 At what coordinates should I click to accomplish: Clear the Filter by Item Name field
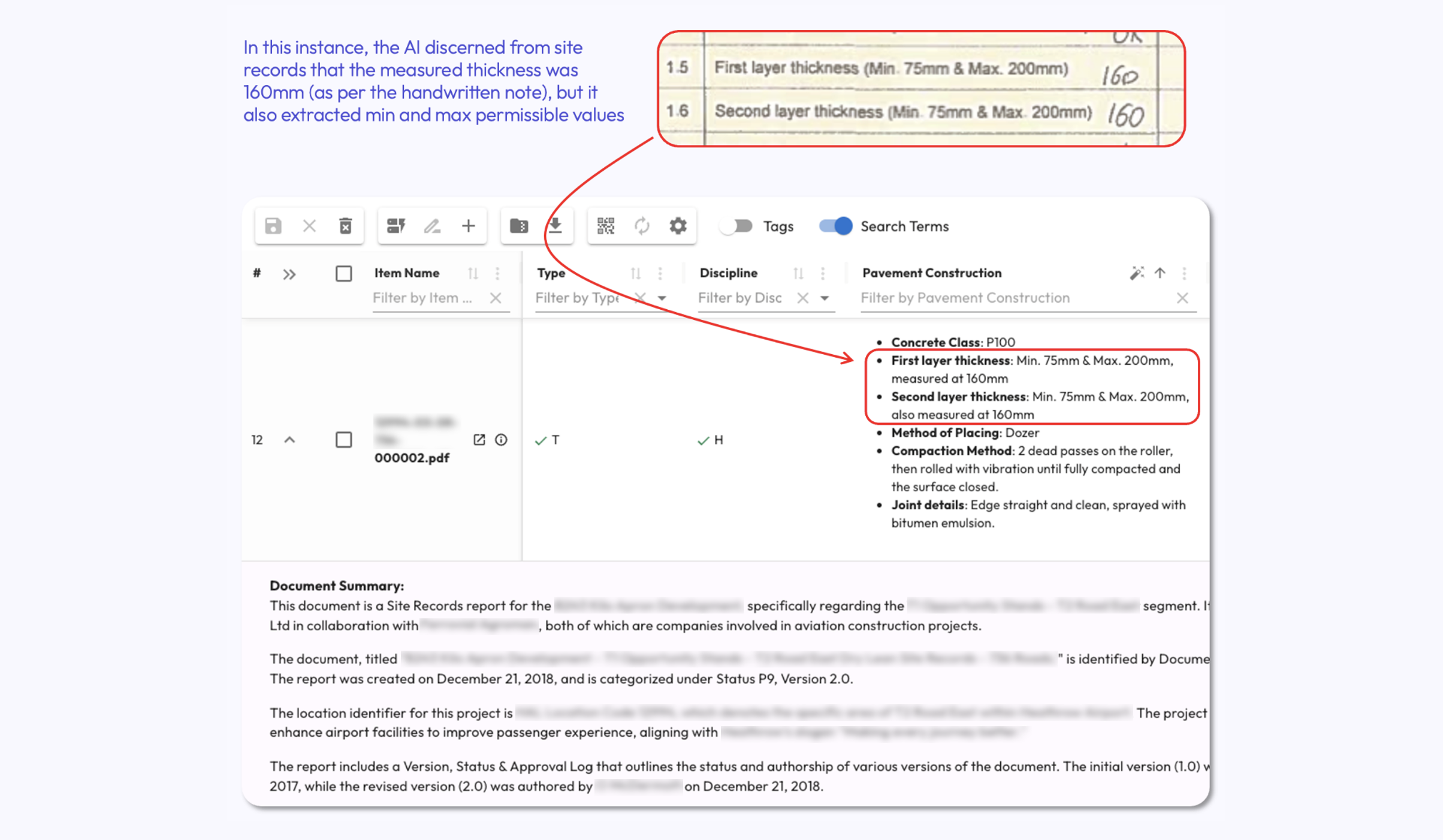pos(495,298)
